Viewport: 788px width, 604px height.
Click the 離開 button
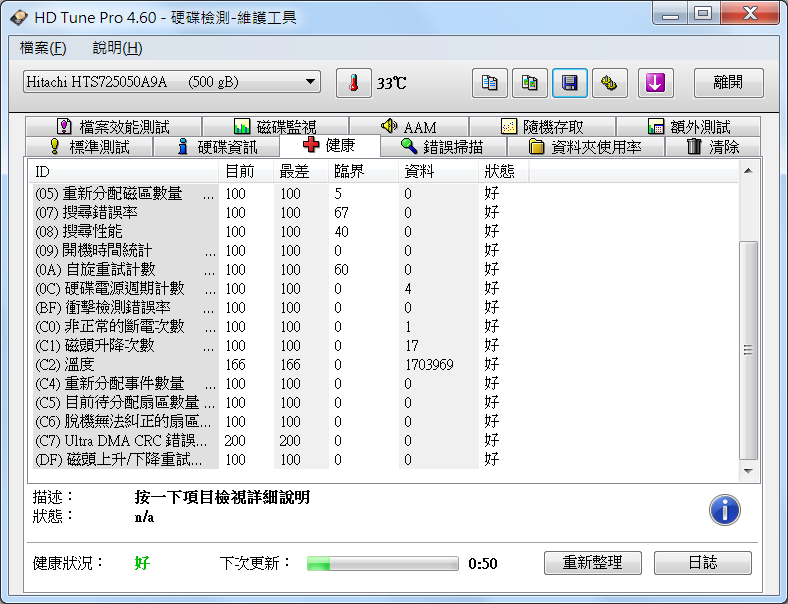tap(729, 83)
